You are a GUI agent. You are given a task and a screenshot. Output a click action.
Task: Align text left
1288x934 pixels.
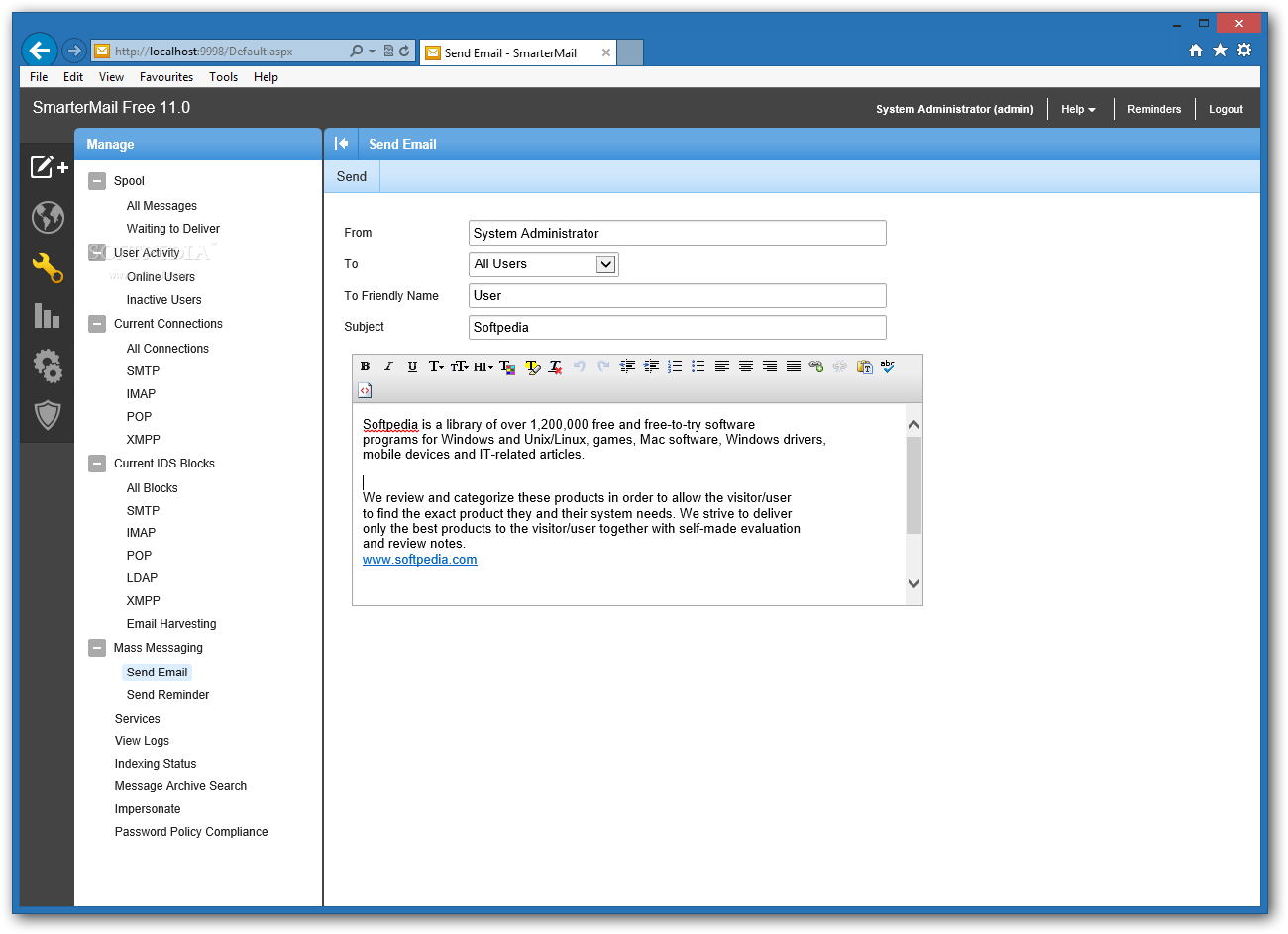pyautogui.click(x=722, y=366)
